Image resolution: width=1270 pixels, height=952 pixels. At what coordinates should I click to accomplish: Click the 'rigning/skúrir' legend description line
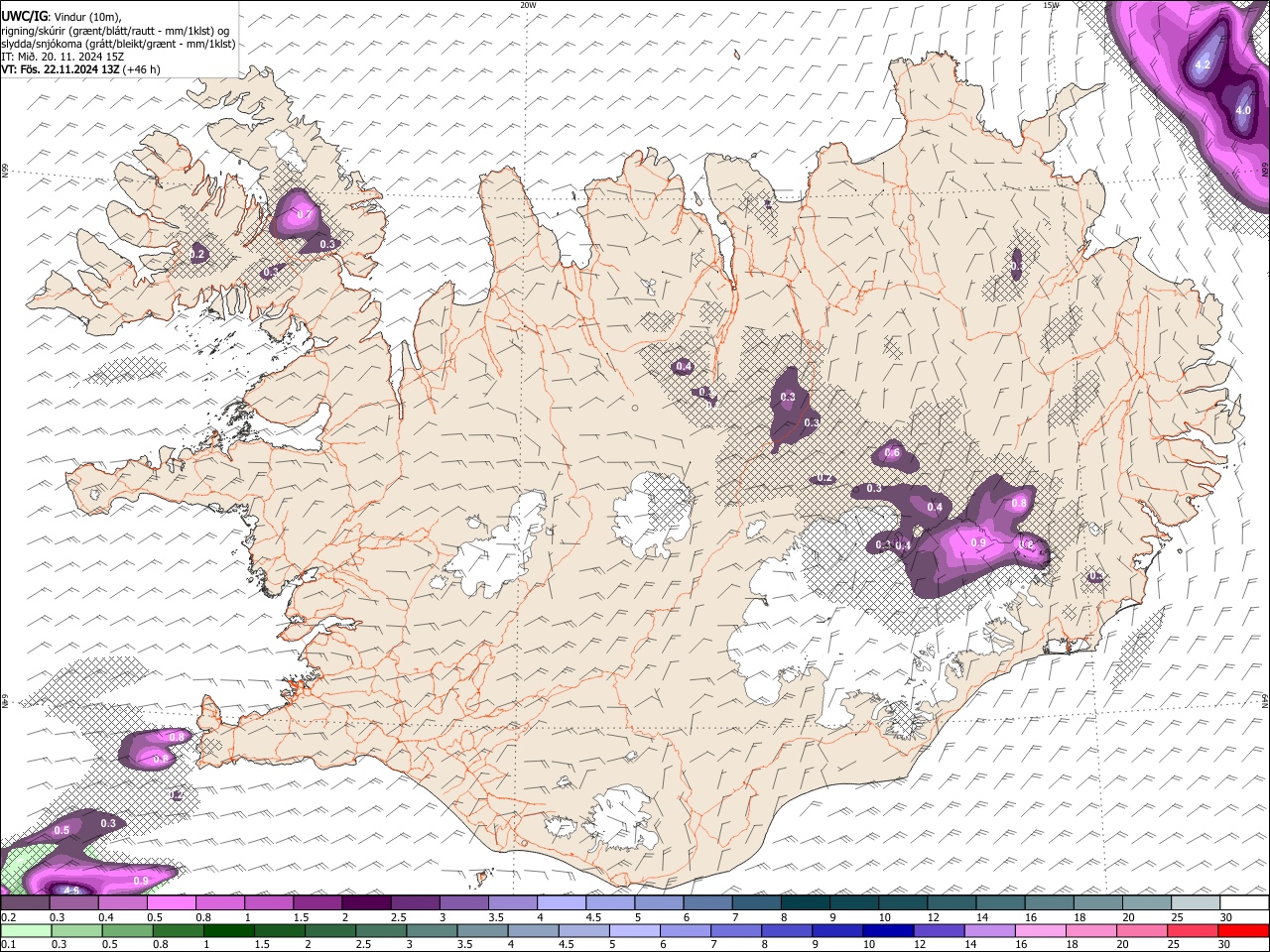click(117, 30)
